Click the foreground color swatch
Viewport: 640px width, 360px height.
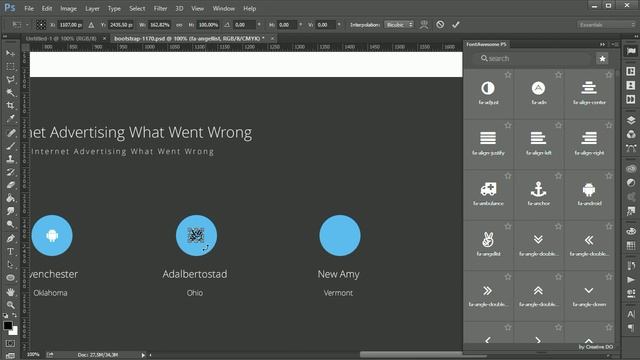[8, 325]
